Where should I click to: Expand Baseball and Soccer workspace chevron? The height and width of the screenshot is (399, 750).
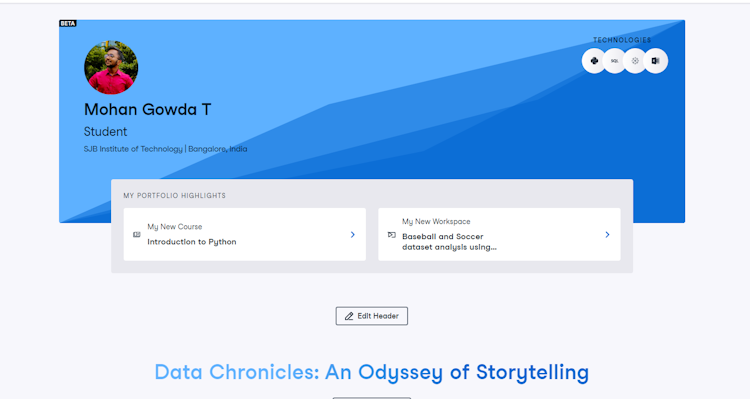(607, 234)
